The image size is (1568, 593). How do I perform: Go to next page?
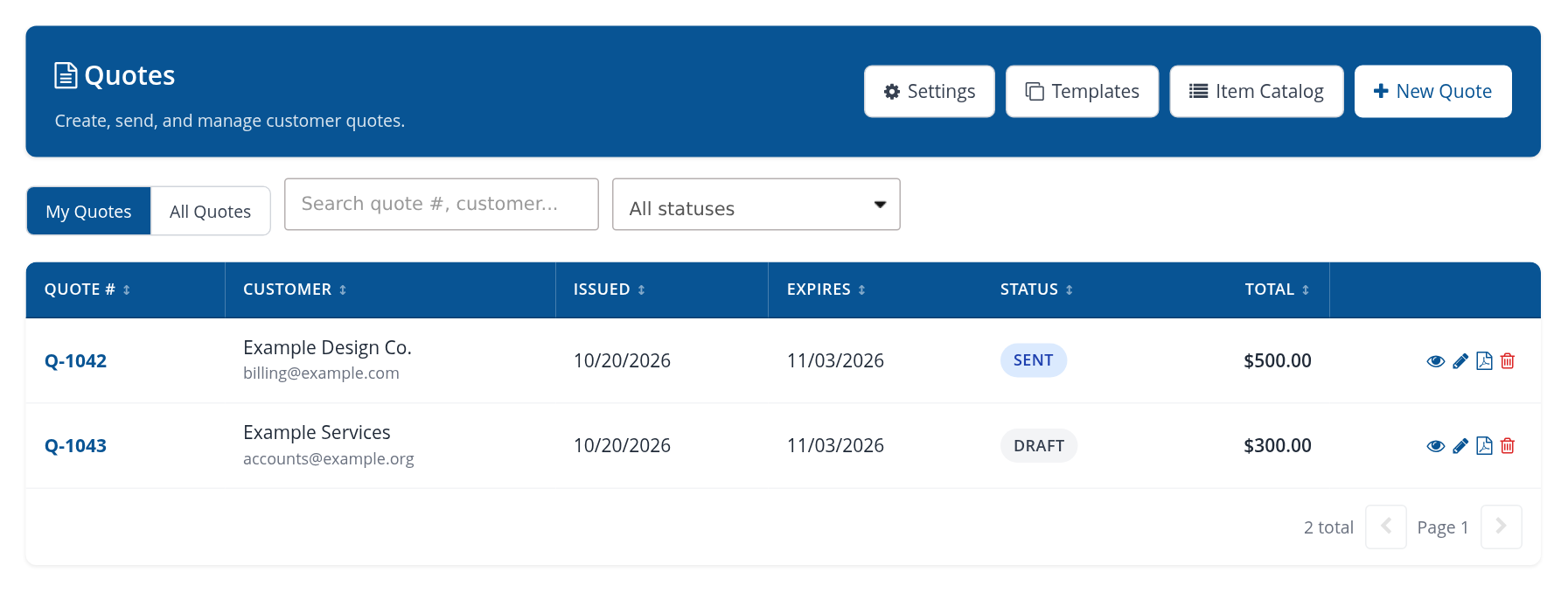pyautogui.click(x=1502, y=527)
